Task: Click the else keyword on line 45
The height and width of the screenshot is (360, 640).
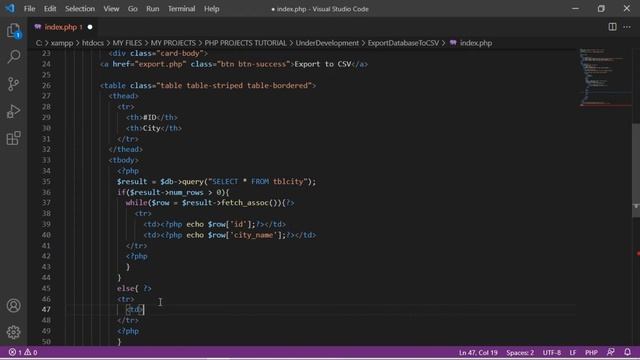Action: [125, 288]
